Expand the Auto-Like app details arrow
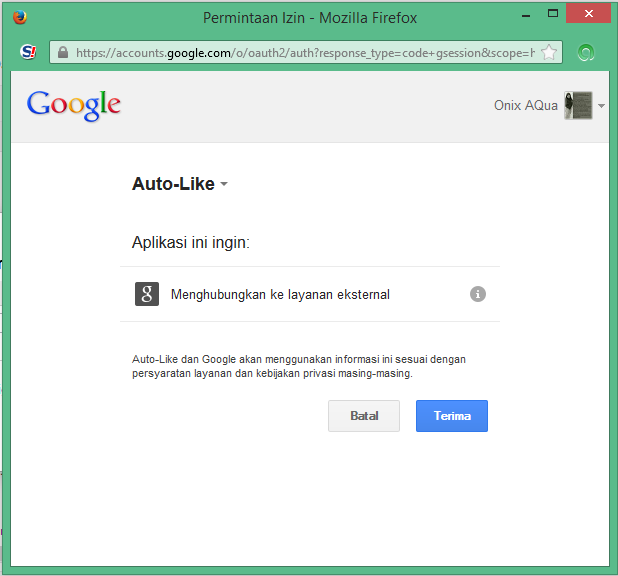The width and height of the screenshot is (618, 576). point(224,184)
